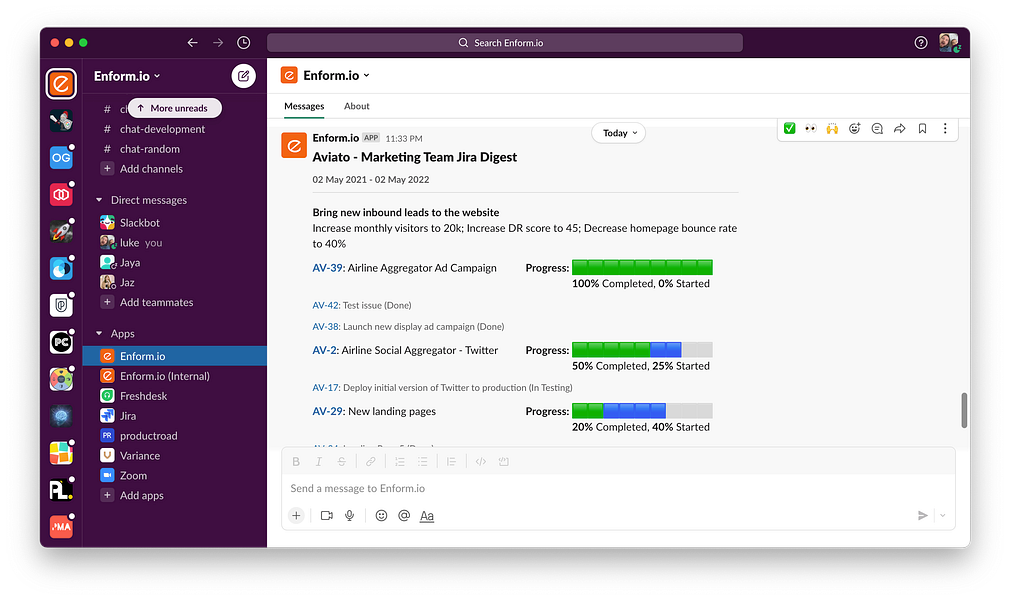1010x600 pixels.
Task: Click Add teammates
Action: tap(156, 302)
